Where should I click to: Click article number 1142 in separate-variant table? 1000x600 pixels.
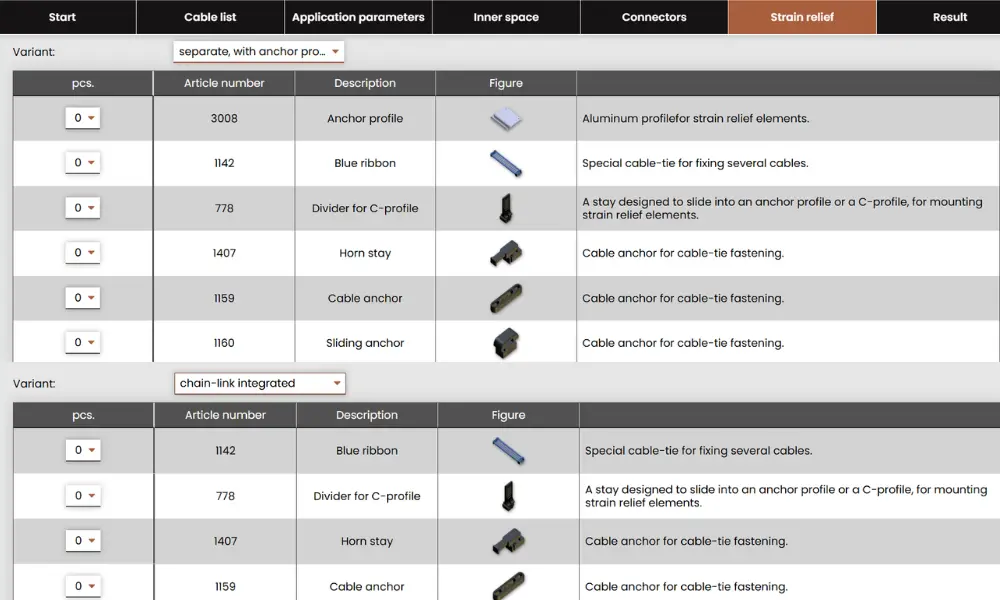point(224,163)
